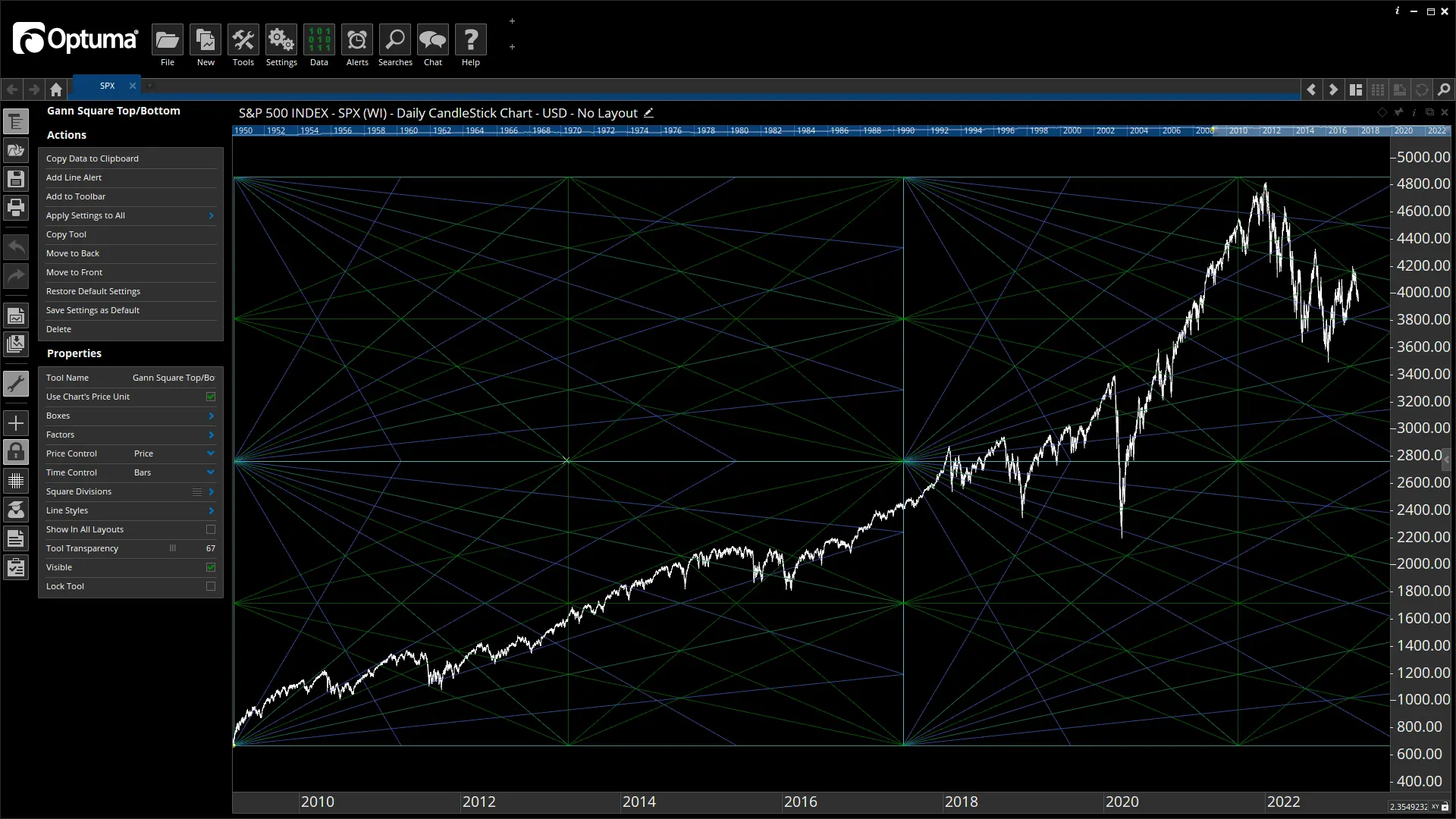This screenshot has height=819, width=1456.
Task: Click Save Settings as Default
Action: [x=130, y=310]
